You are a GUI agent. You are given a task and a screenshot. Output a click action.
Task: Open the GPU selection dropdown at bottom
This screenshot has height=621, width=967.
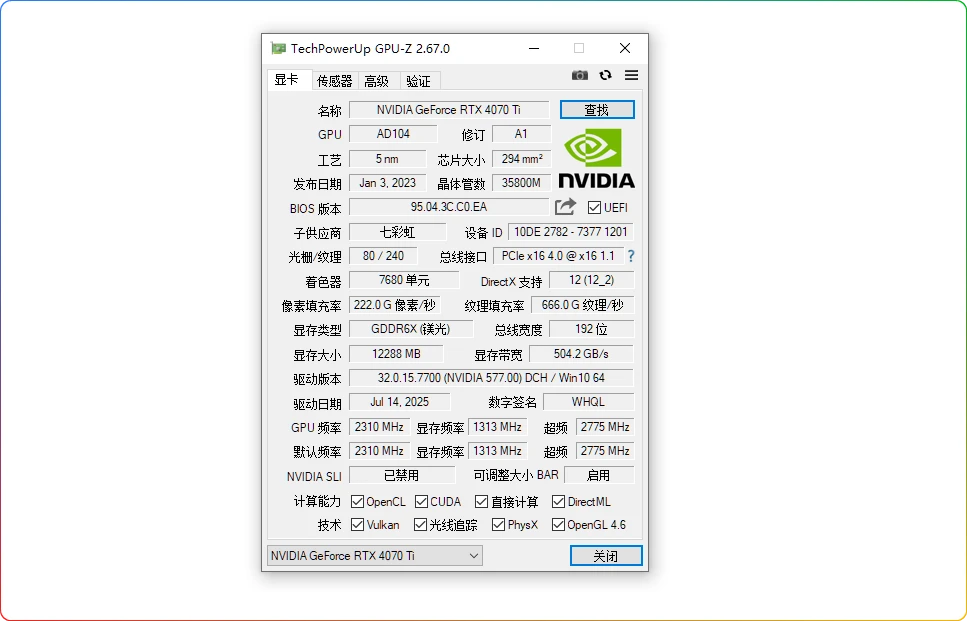(375, 556)
